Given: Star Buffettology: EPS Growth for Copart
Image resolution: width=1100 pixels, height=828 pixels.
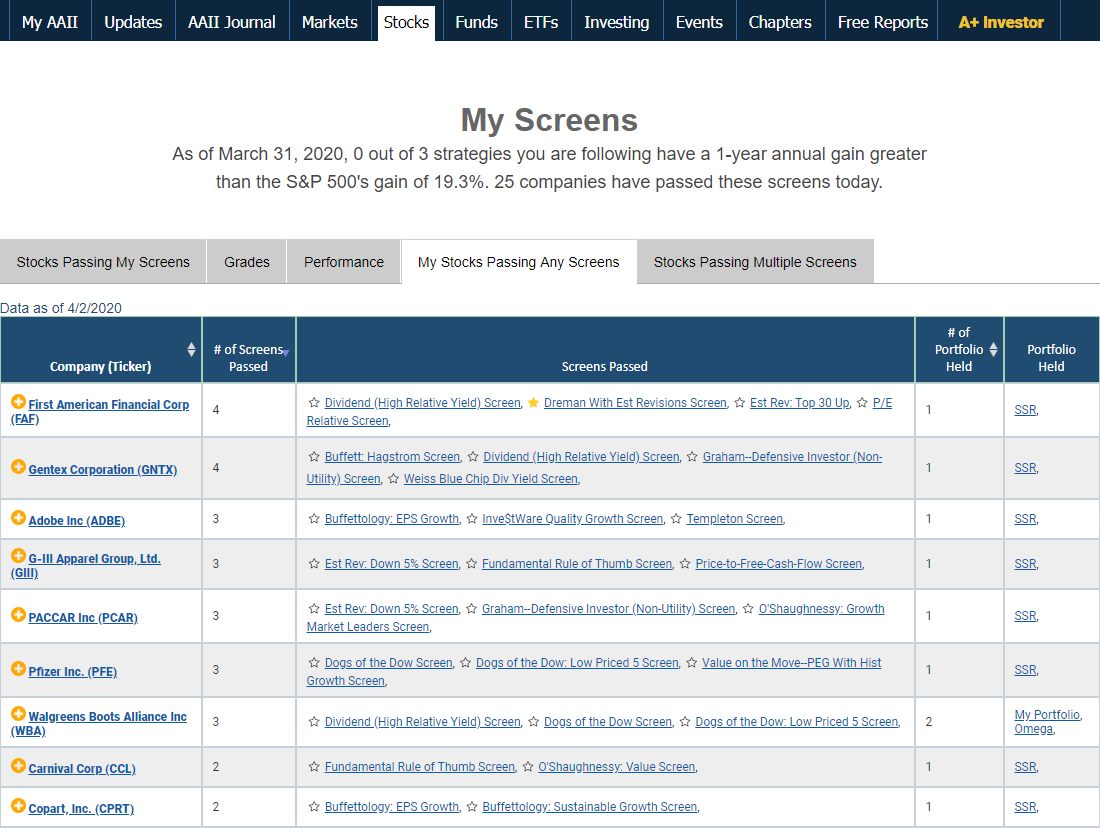Looking at the screenshot, I should coord(314,807).
